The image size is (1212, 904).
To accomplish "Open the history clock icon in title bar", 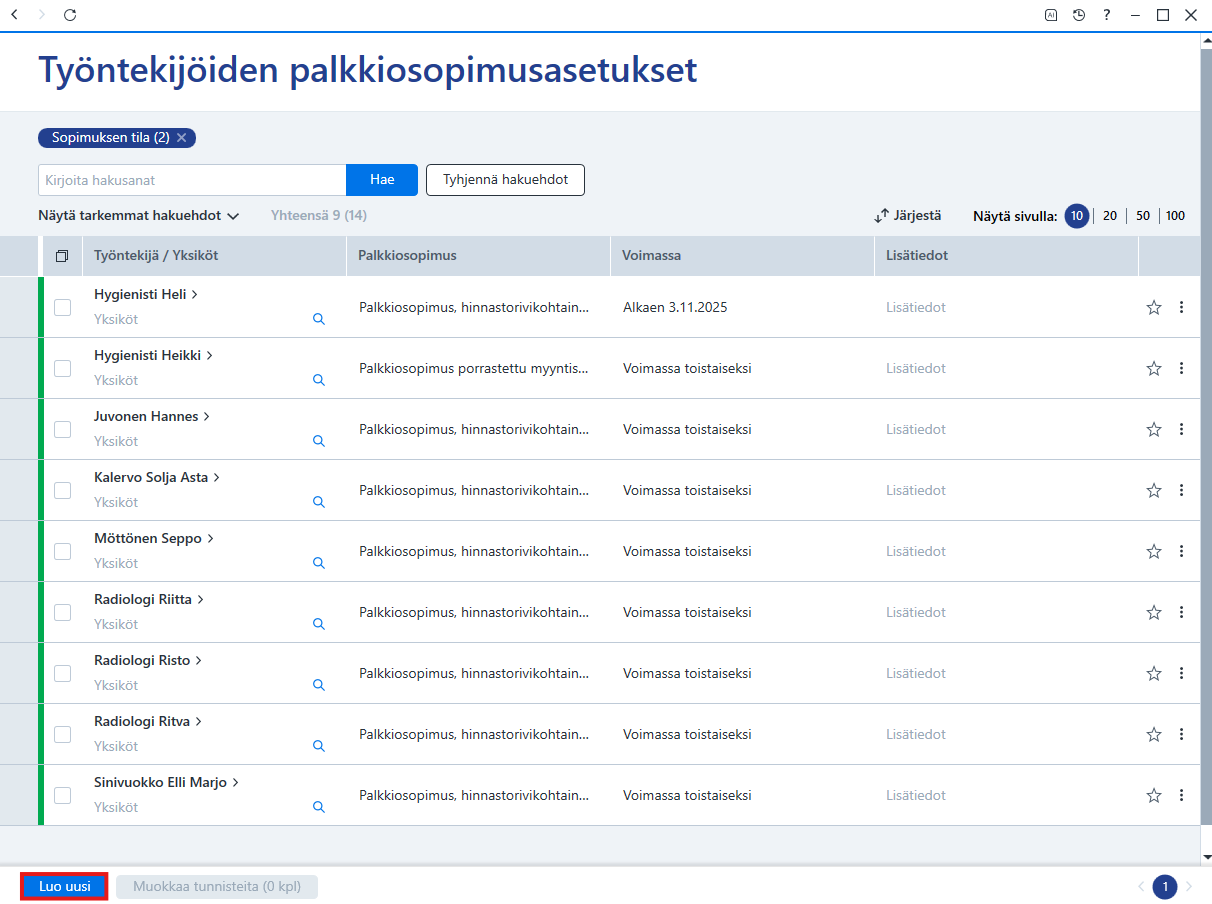I will tap(1079, 15).
